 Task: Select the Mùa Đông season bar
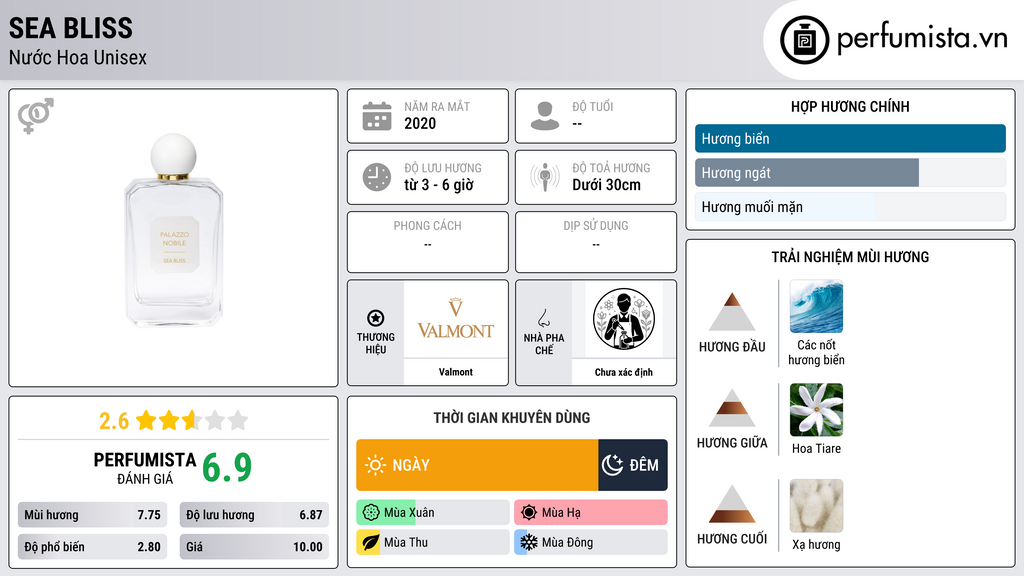tap(591, 543)
